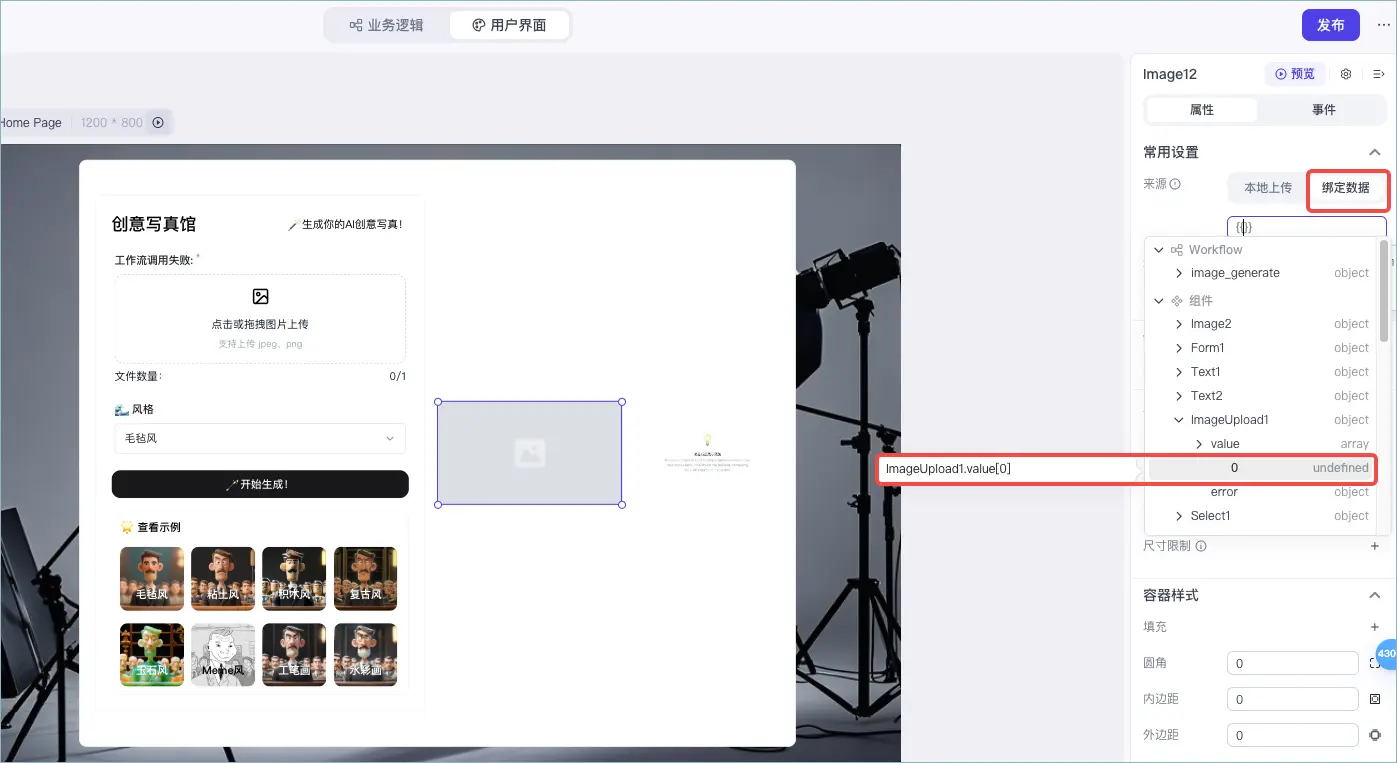Collapse the 常用设置 section
The width and height of the screenshot is (1397, 763).
pos(1375,152)
